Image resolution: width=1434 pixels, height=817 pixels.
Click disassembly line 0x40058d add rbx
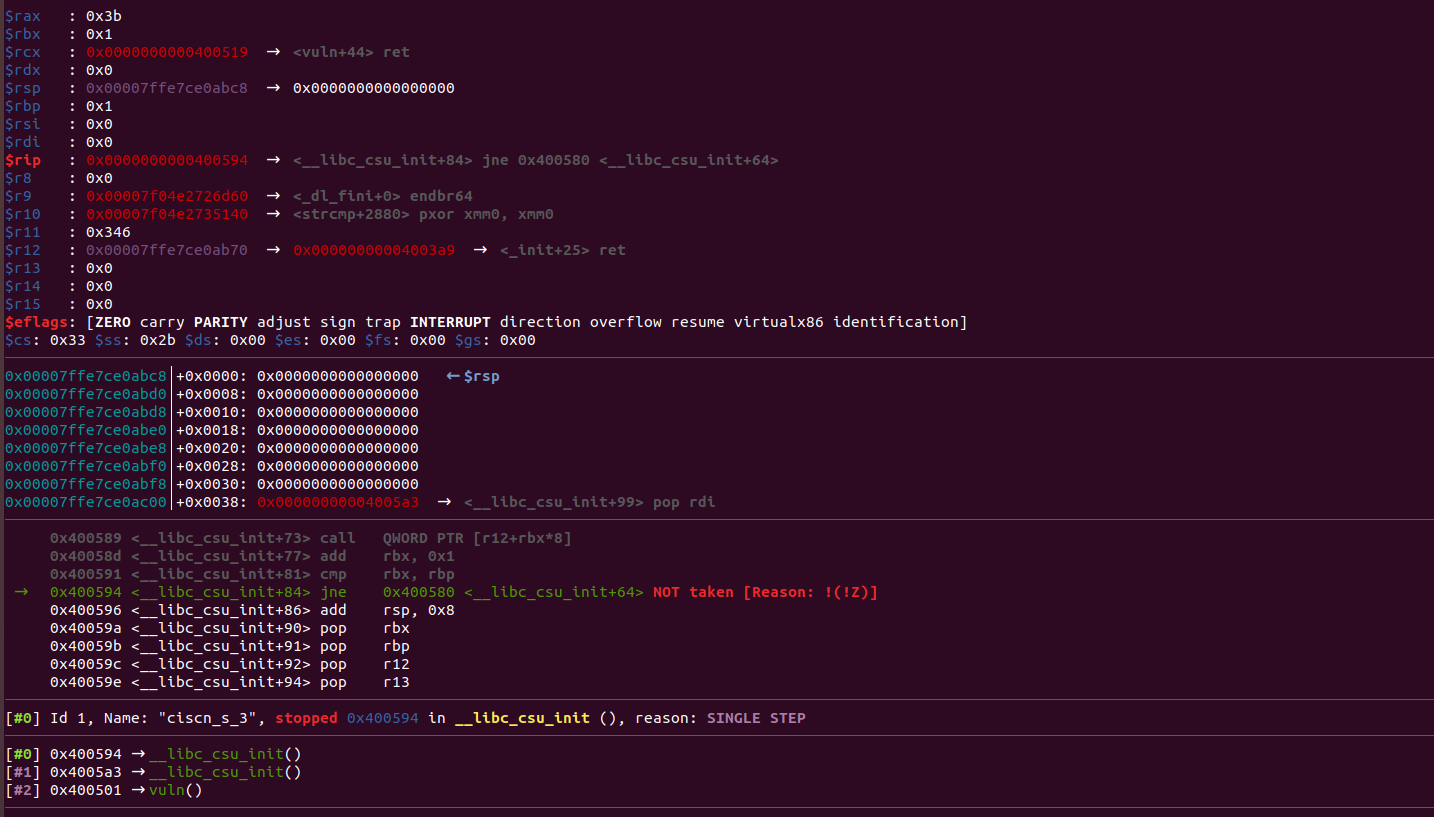pos(252,556)
